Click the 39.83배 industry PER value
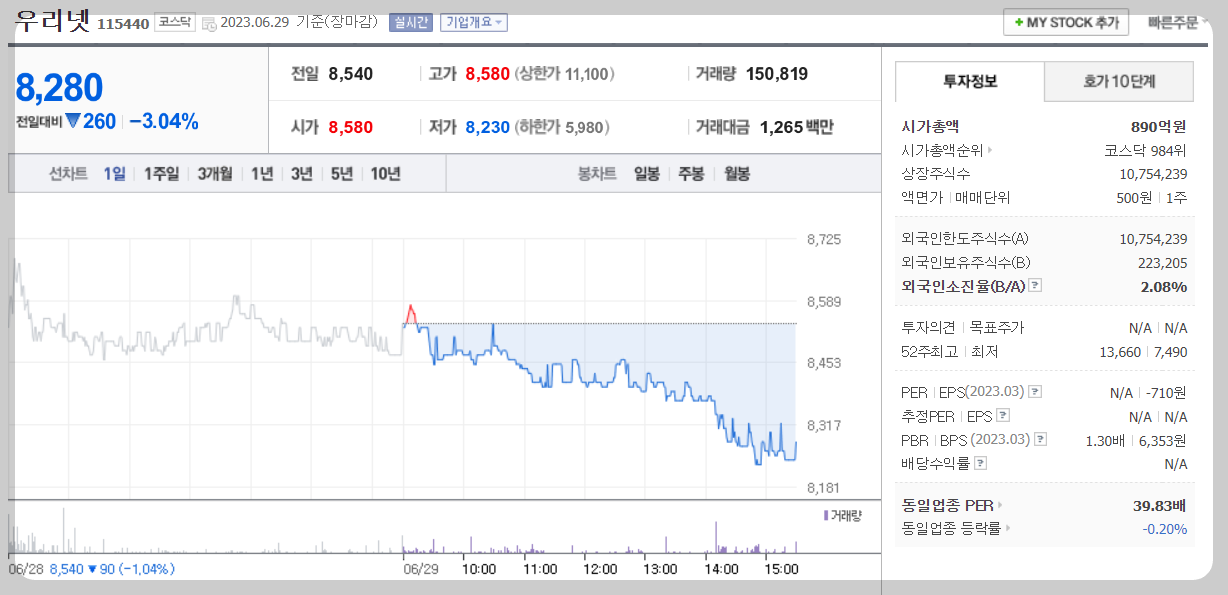Viewport: 1228px width, 595px height. coord(1160,506)
